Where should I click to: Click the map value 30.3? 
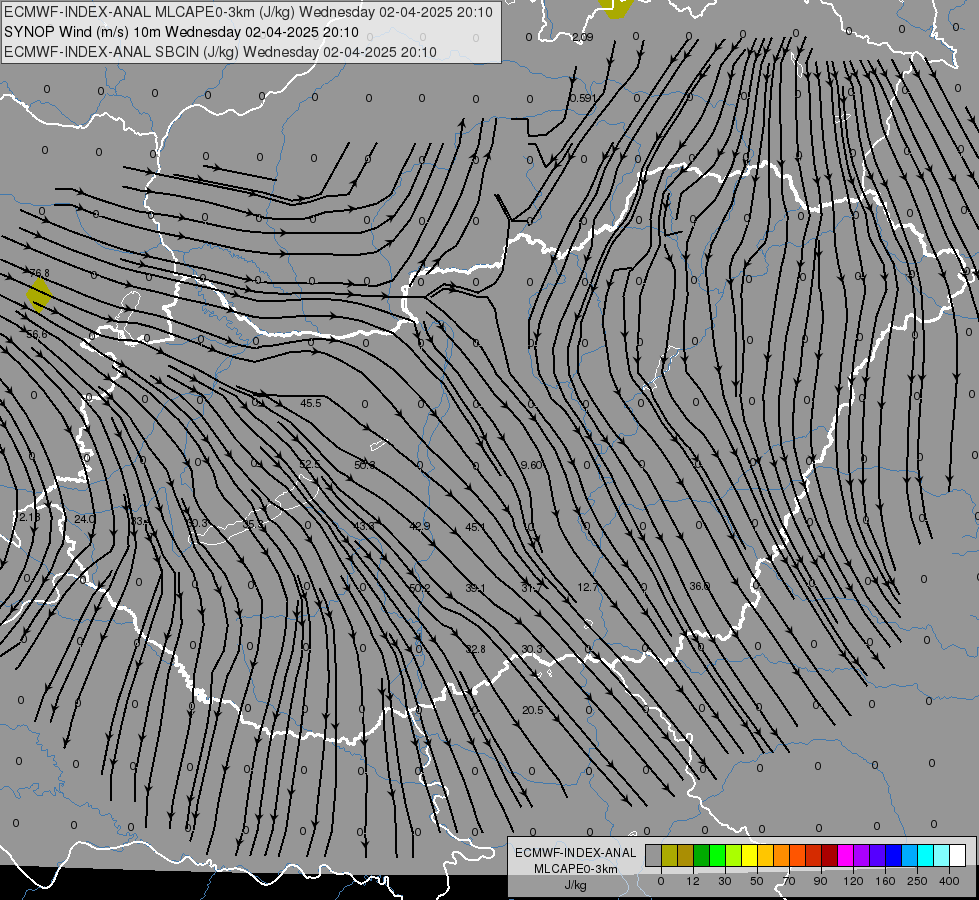531,649
